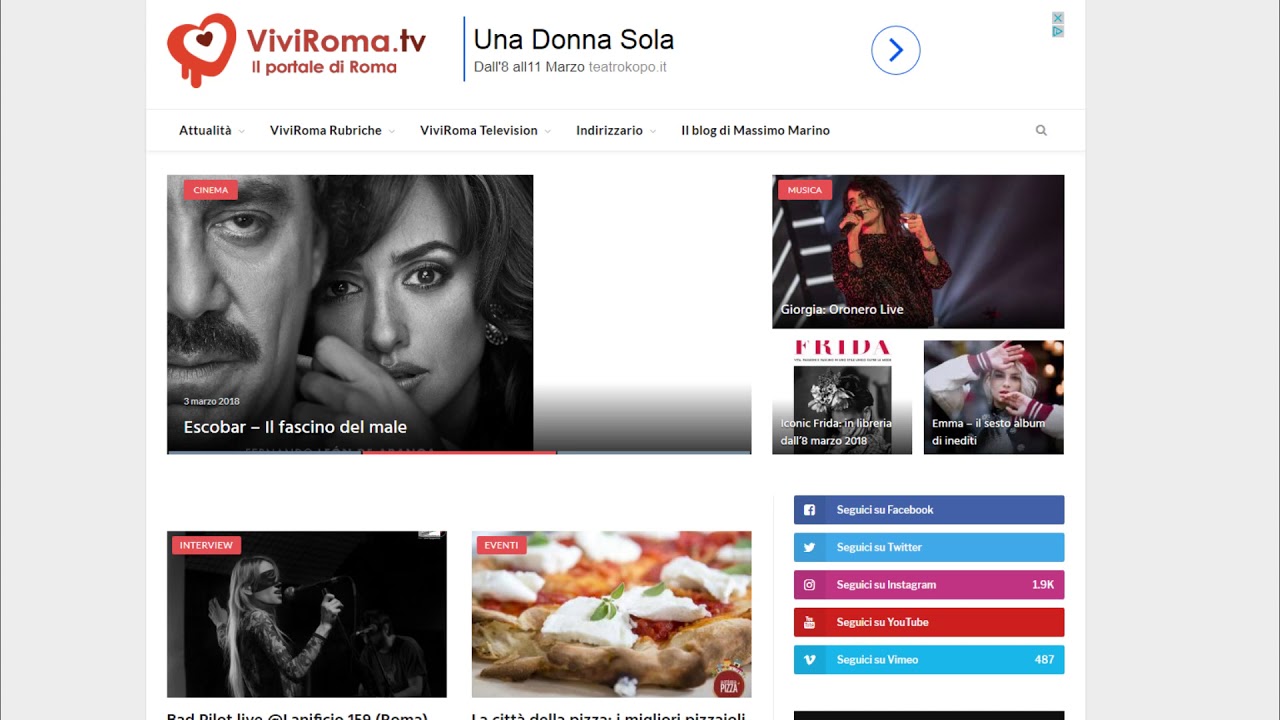Viewport: 1280px width, 720px height.
Task: Expand the ViviRoma Rubriche dropdown arrow
Action: pos(392,131)
